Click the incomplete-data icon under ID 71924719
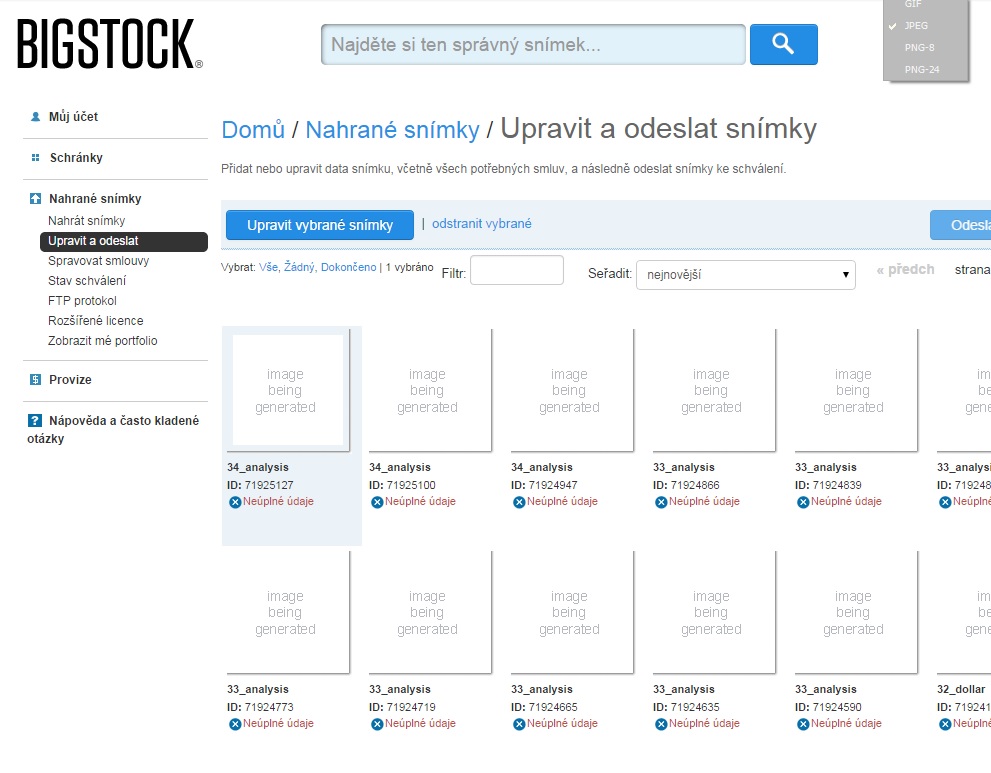This screenshot has height=773, width=991. click(377, 724)
